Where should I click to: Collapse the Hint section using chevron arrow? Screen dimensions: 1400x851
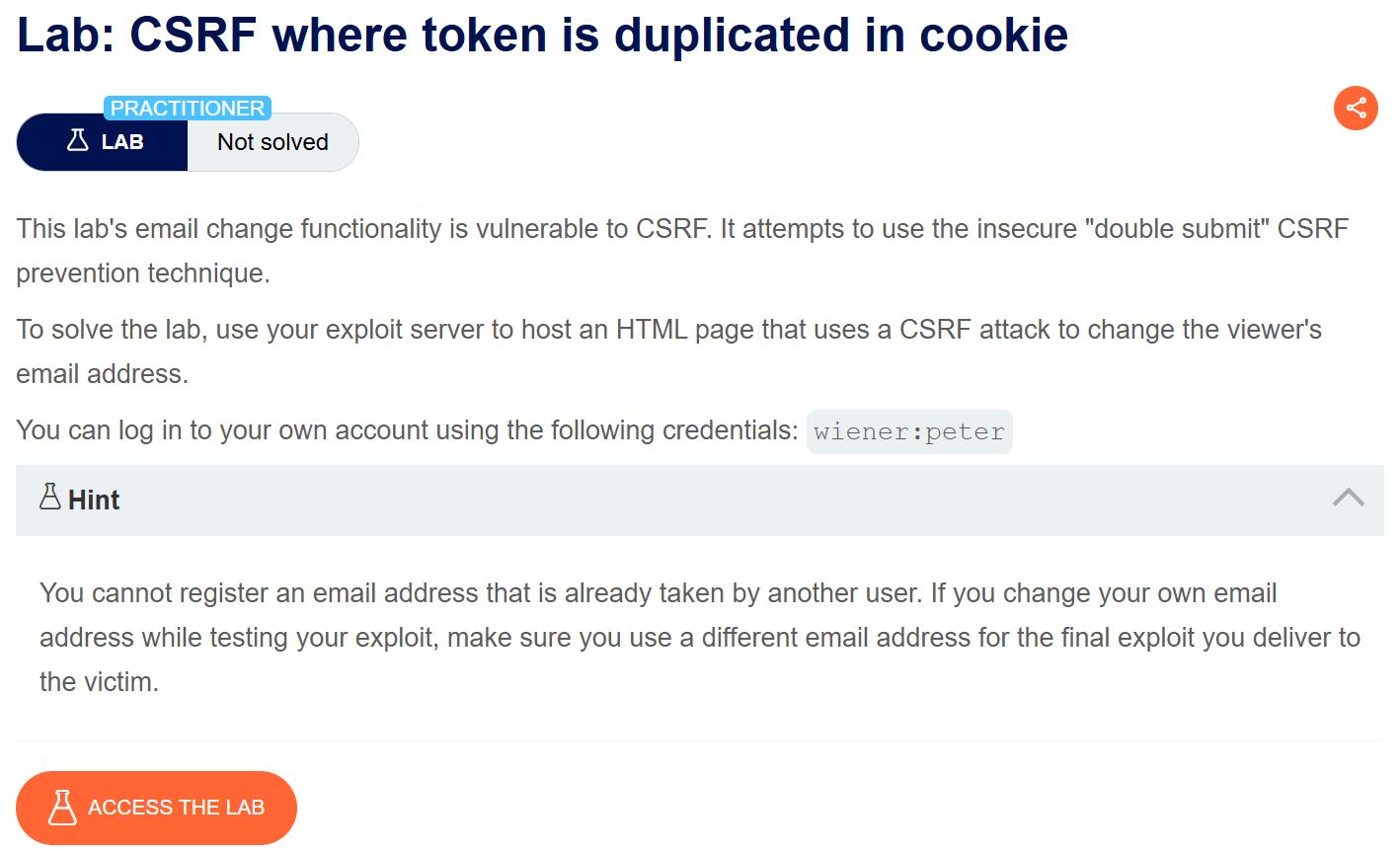click(x=1348, y=499)
